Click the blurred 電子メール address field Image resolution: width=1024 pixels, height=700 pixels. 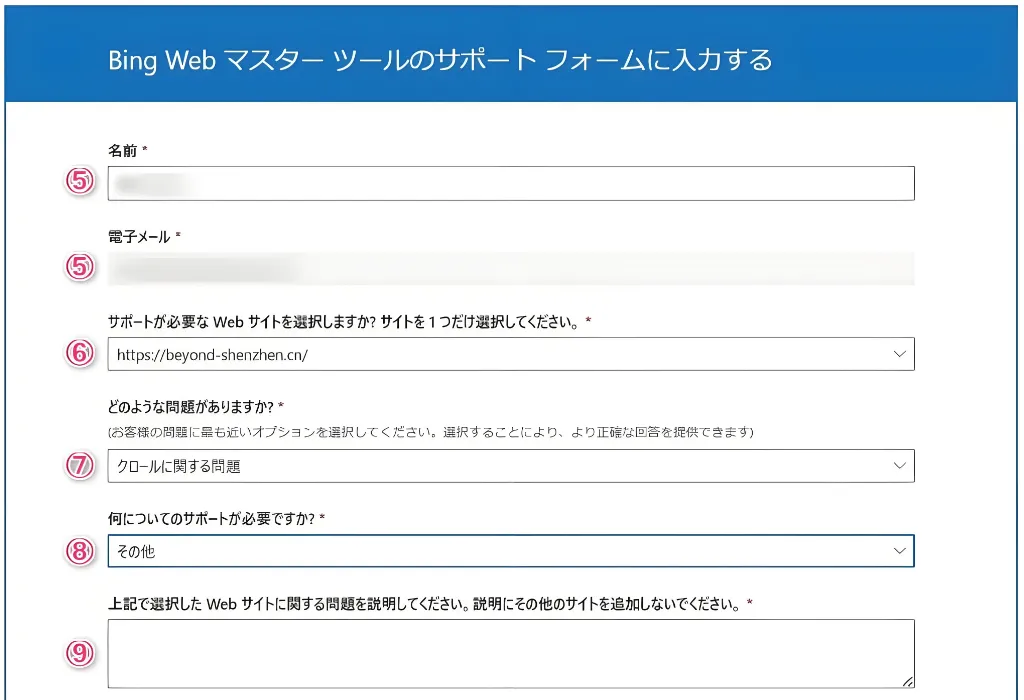510,268
